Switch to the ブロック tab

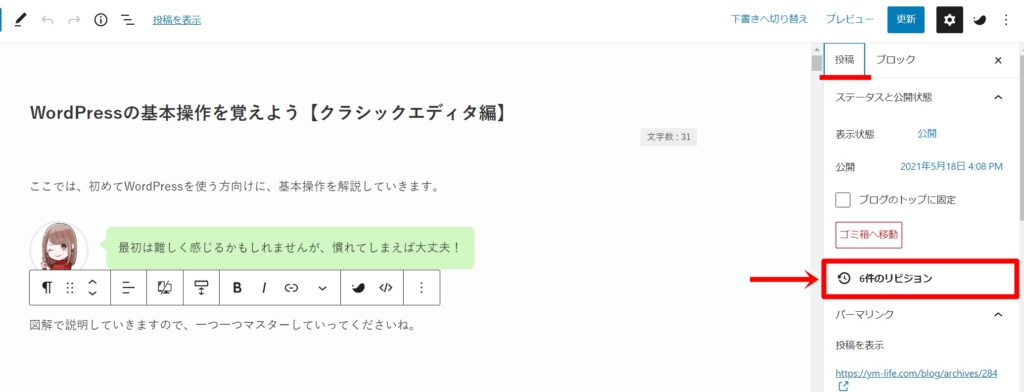(895, 59)
